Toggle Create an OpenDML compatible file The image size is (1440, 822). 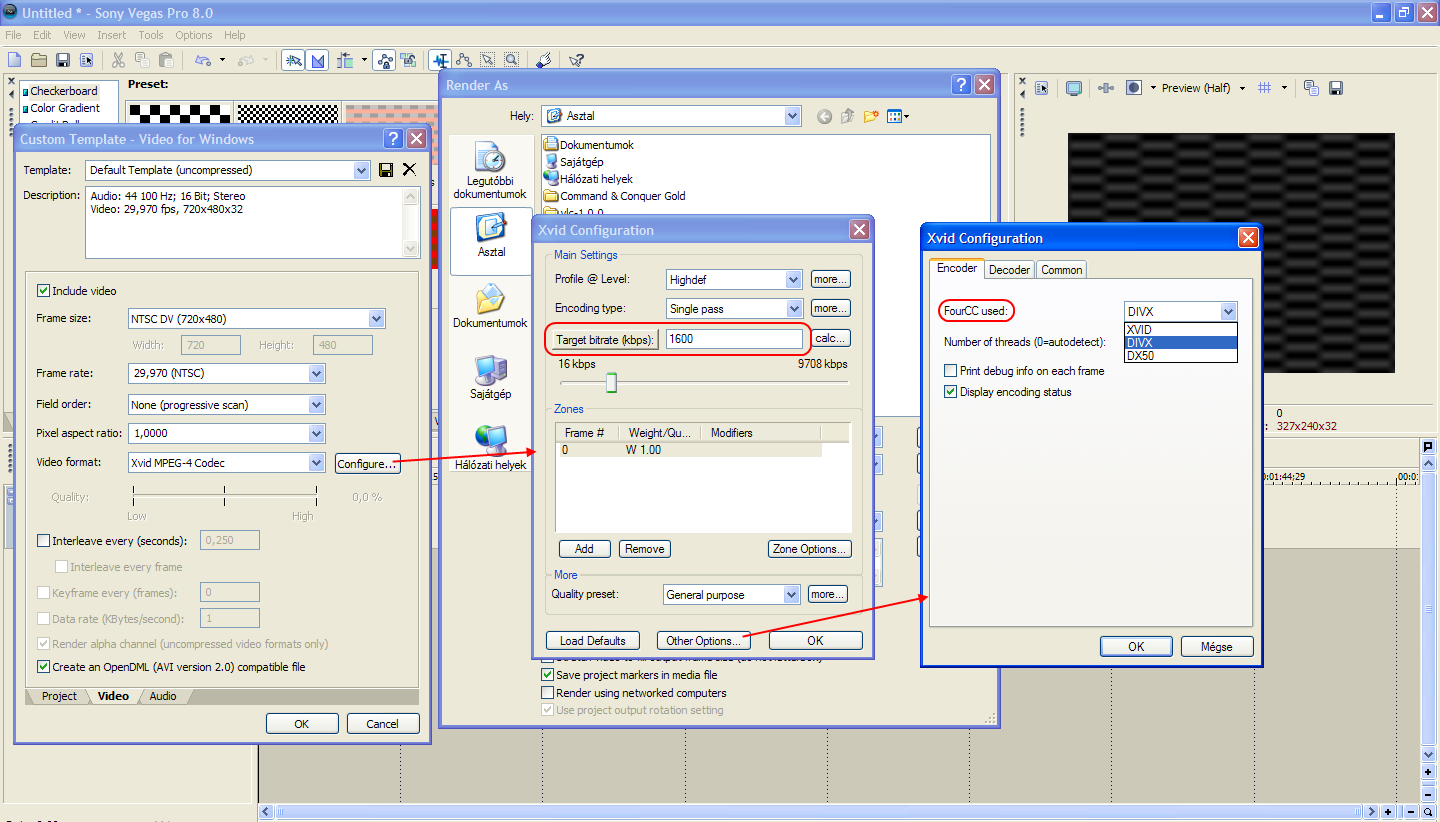43,667
